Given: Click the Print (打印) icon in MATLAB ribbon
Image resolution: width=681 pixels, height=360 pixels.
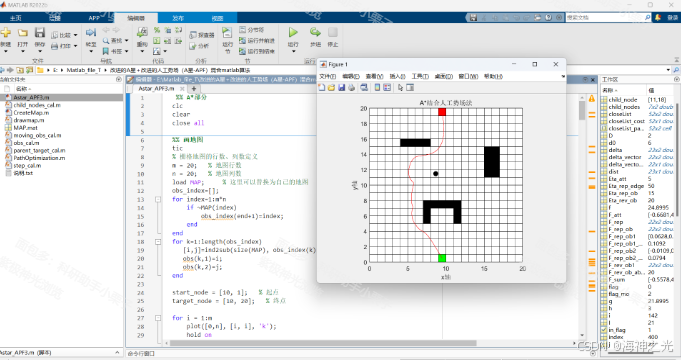Looking at the screenshot, I should pyautogui.click(x=55, y=46).
